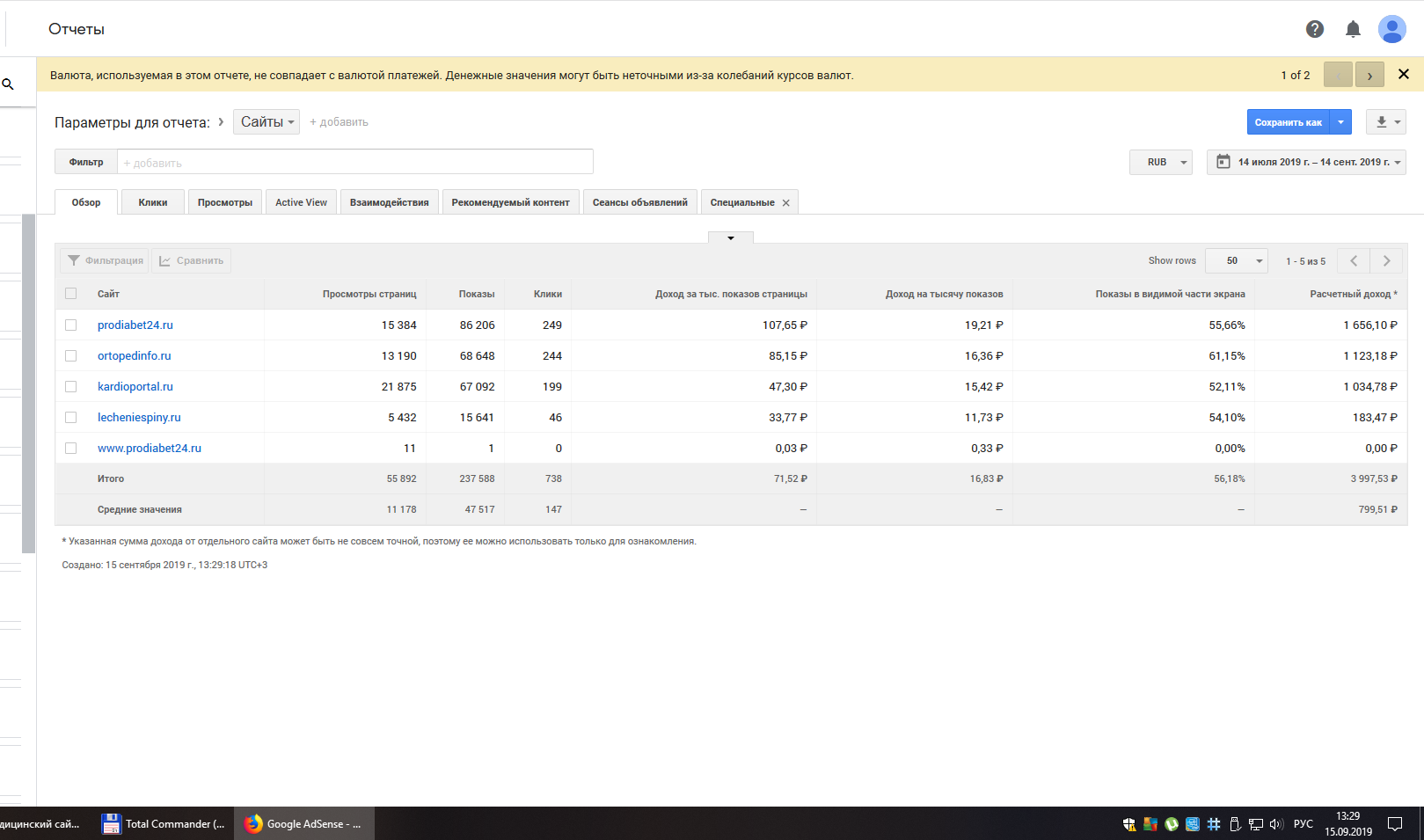Screen dimensions: 1424x840
Task: Open the ortopedinfo.ru site link
Action: (134, 356)
